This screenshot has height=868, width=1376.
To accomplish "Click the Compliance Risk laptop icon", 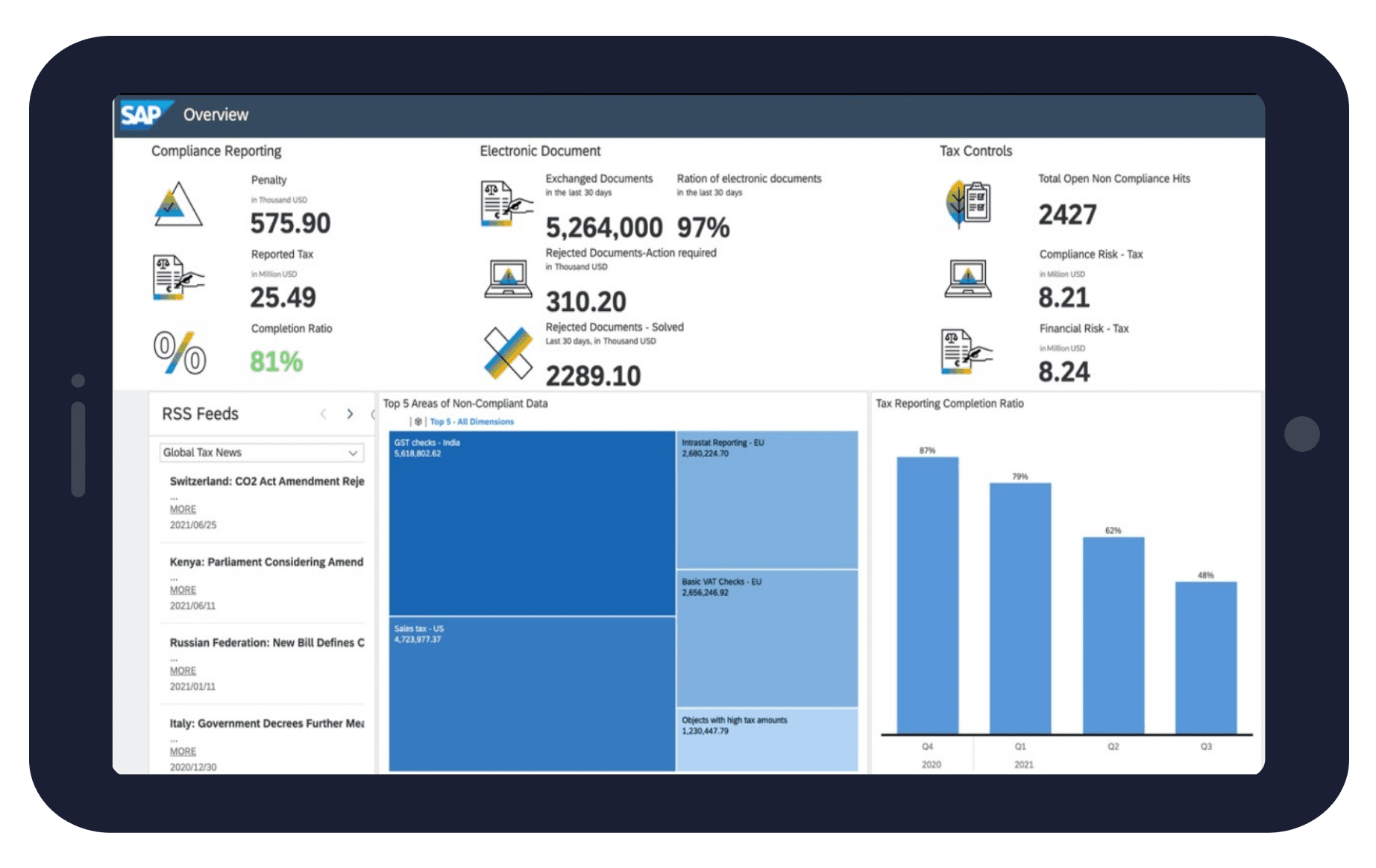I will click(x=967, y=279).
